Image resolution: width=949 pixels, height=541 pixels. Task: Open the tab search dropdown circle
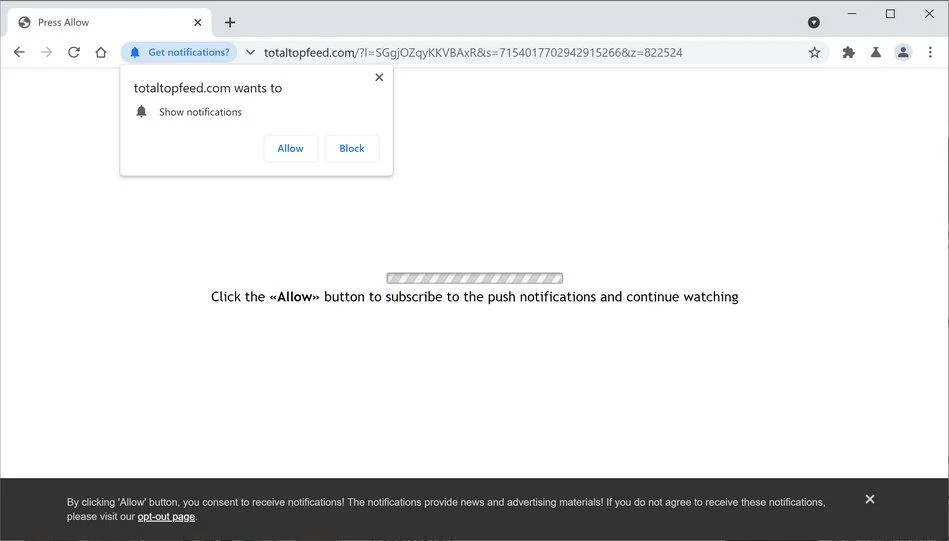814,22
